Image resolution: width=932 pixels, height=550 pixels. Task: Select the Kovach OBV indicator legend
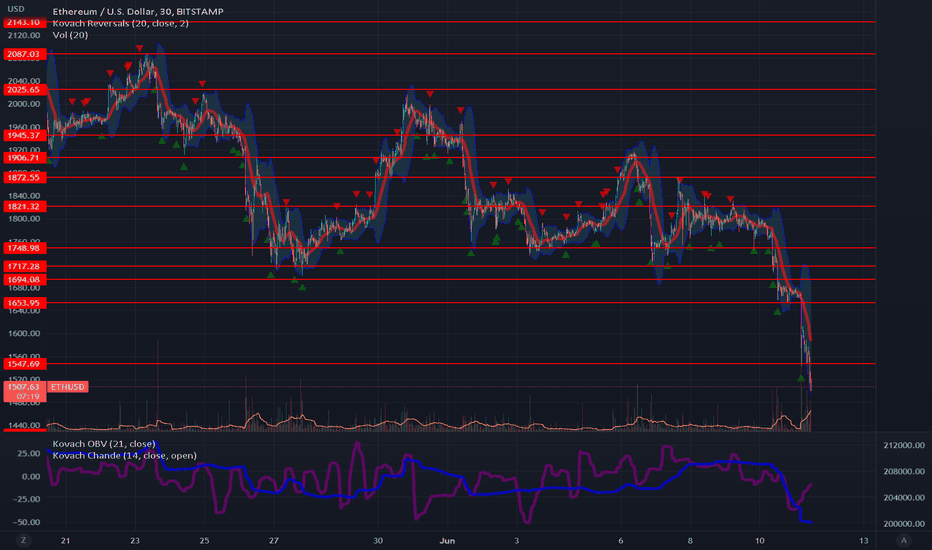click(104, 444)
